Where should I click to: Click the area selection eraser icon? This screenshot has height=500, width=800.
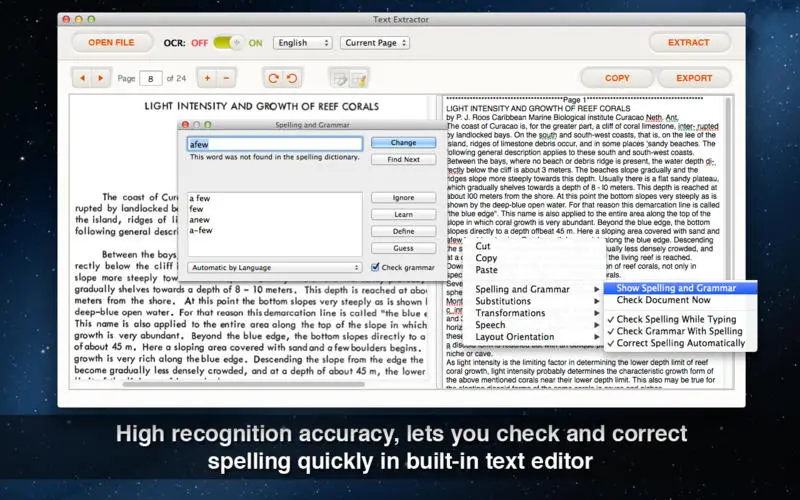339,78
